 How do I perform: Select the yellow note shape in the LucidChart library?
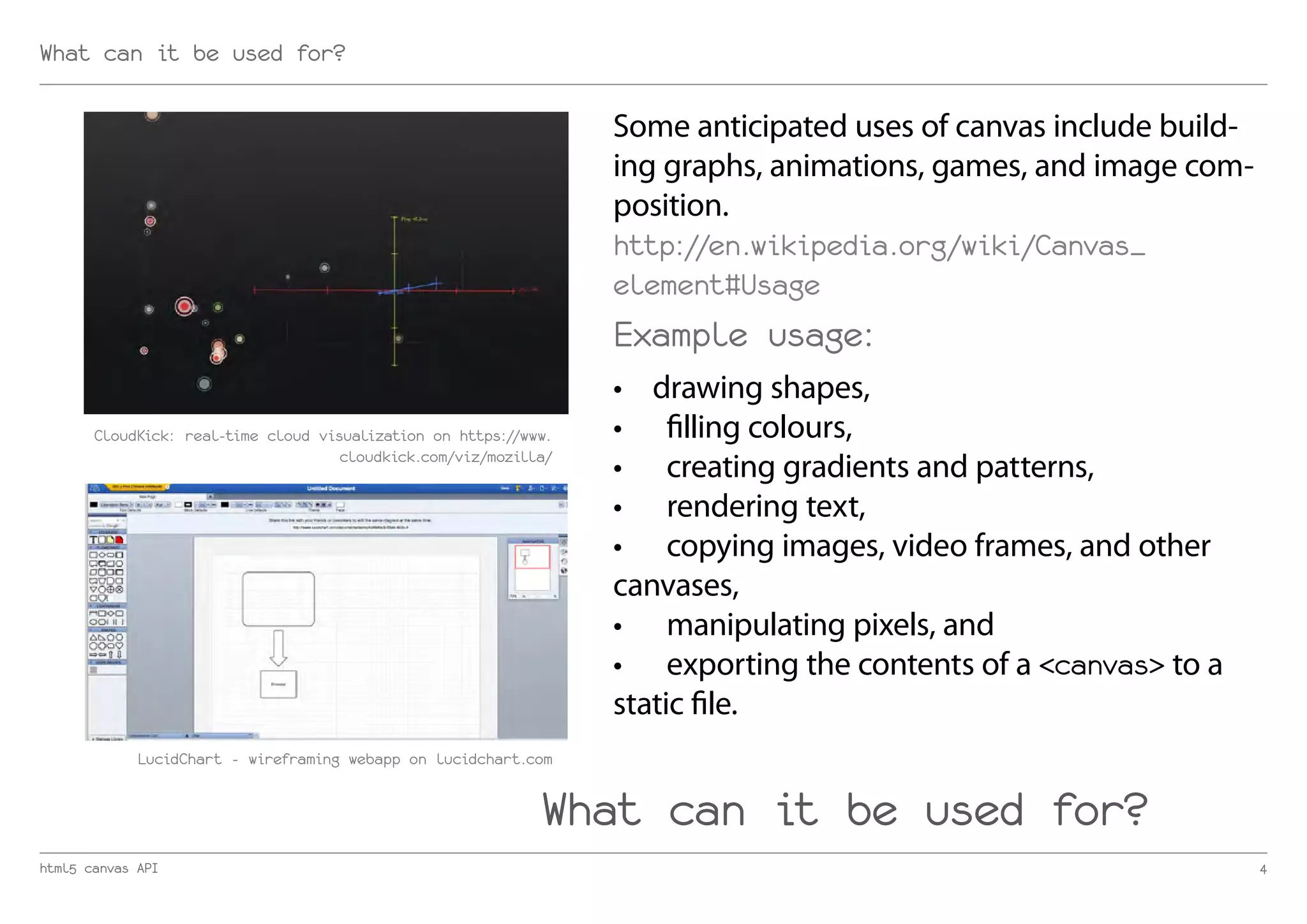point(110,540)
